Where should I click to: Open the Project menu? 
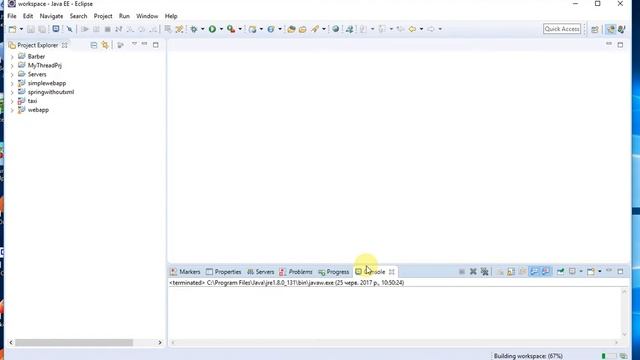pyautogui.click(x=103, y=16)
